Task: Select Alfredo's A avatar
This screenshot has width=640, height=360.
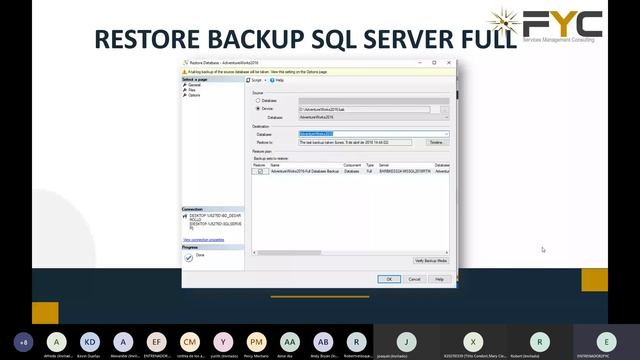Action: tap(57, 342)
